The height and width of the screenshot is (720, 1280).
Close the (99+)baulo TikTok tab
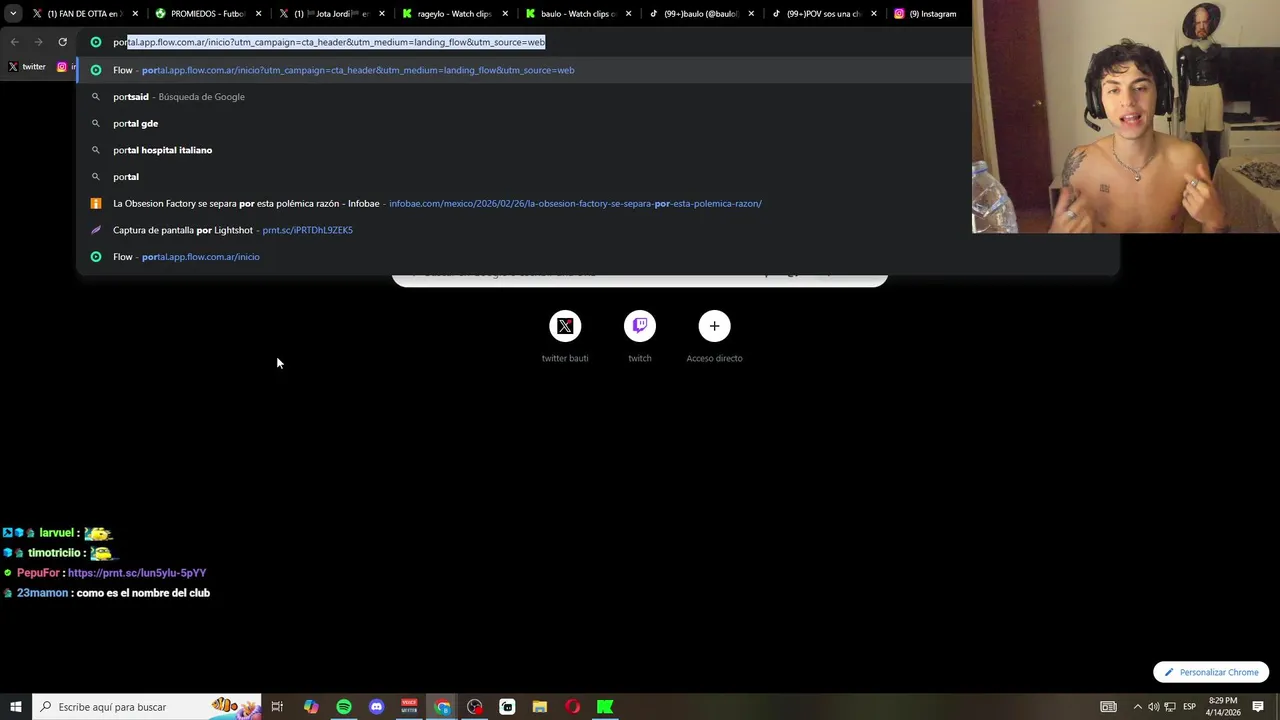(752, 14)
